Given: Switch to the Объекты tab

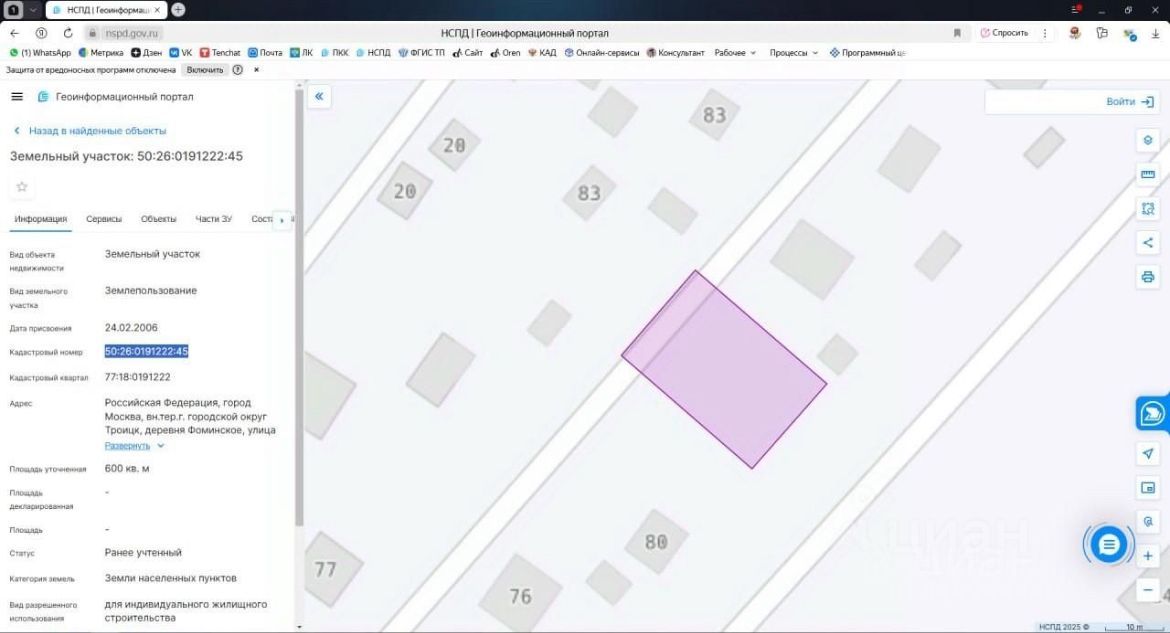Looking at the screenshot, I should [158, 219].
